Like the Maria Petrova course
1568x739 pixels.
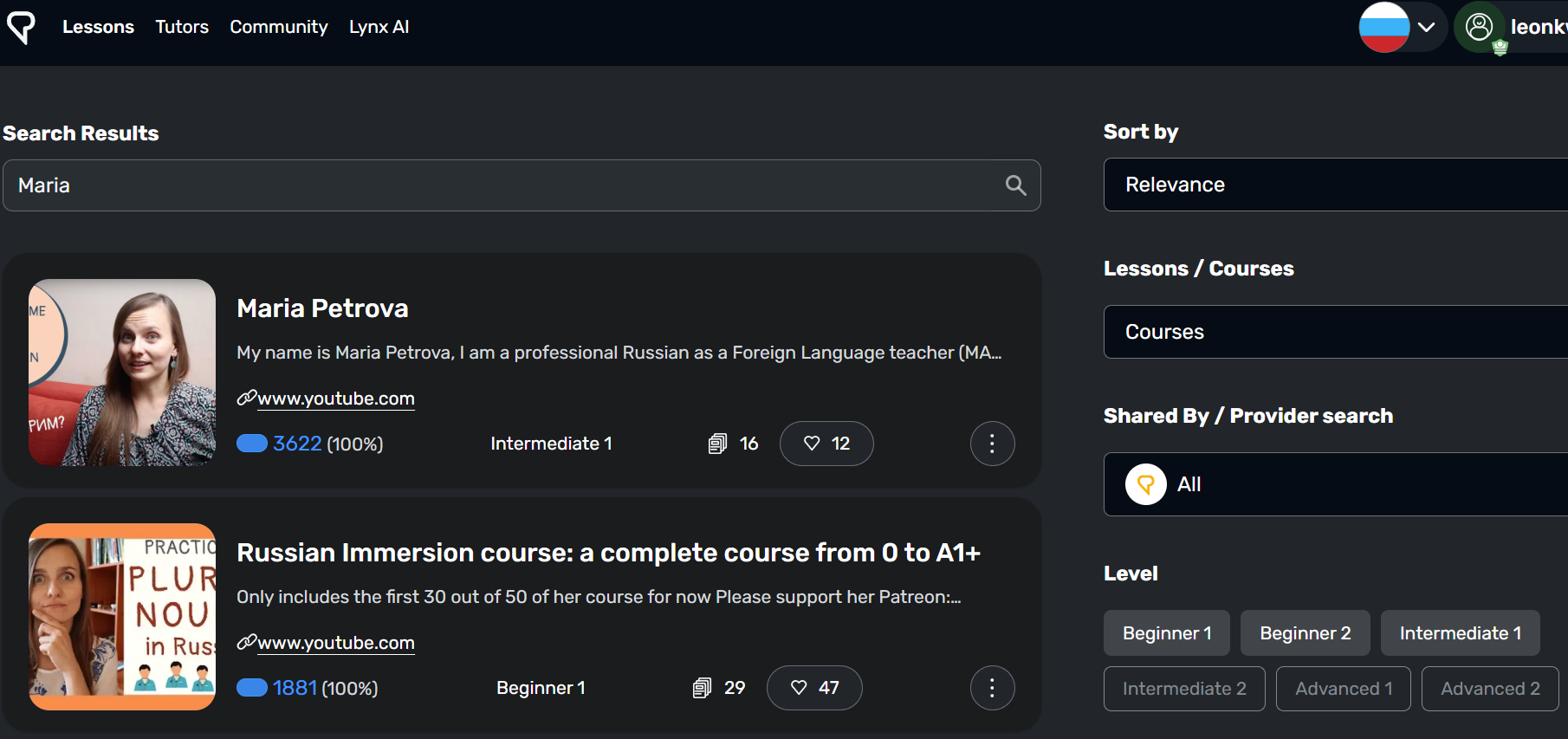click(x=826, y=444)
